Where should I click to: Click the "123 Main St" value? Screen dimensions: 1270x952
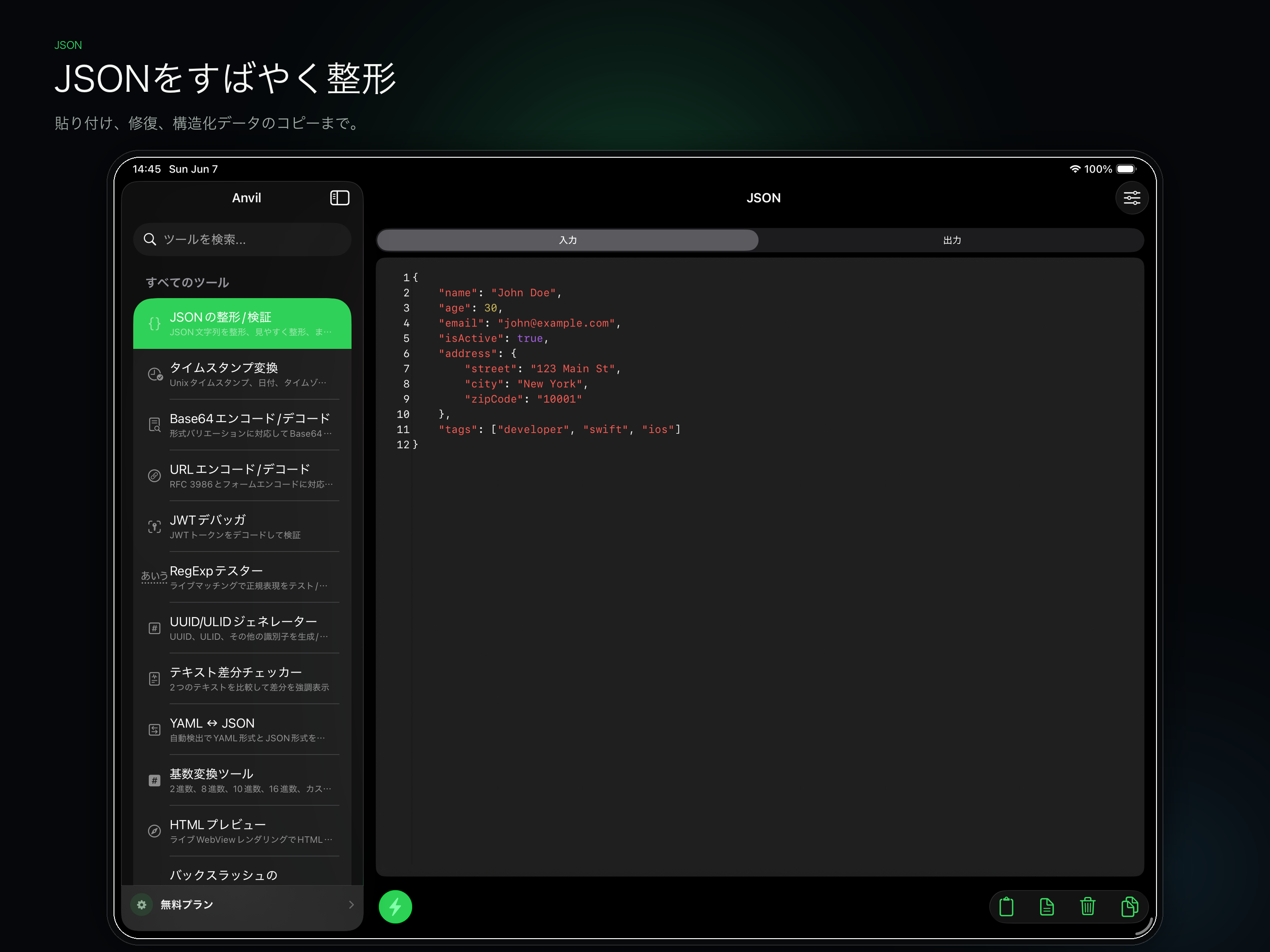coord(573,369)
